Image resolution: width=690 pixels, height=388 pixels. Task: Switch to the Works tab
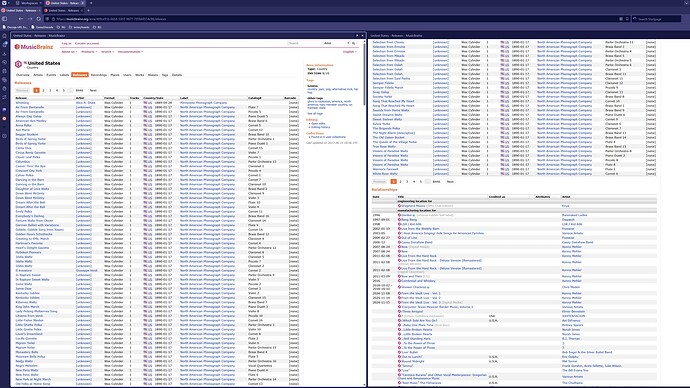(x=139, y=75)
